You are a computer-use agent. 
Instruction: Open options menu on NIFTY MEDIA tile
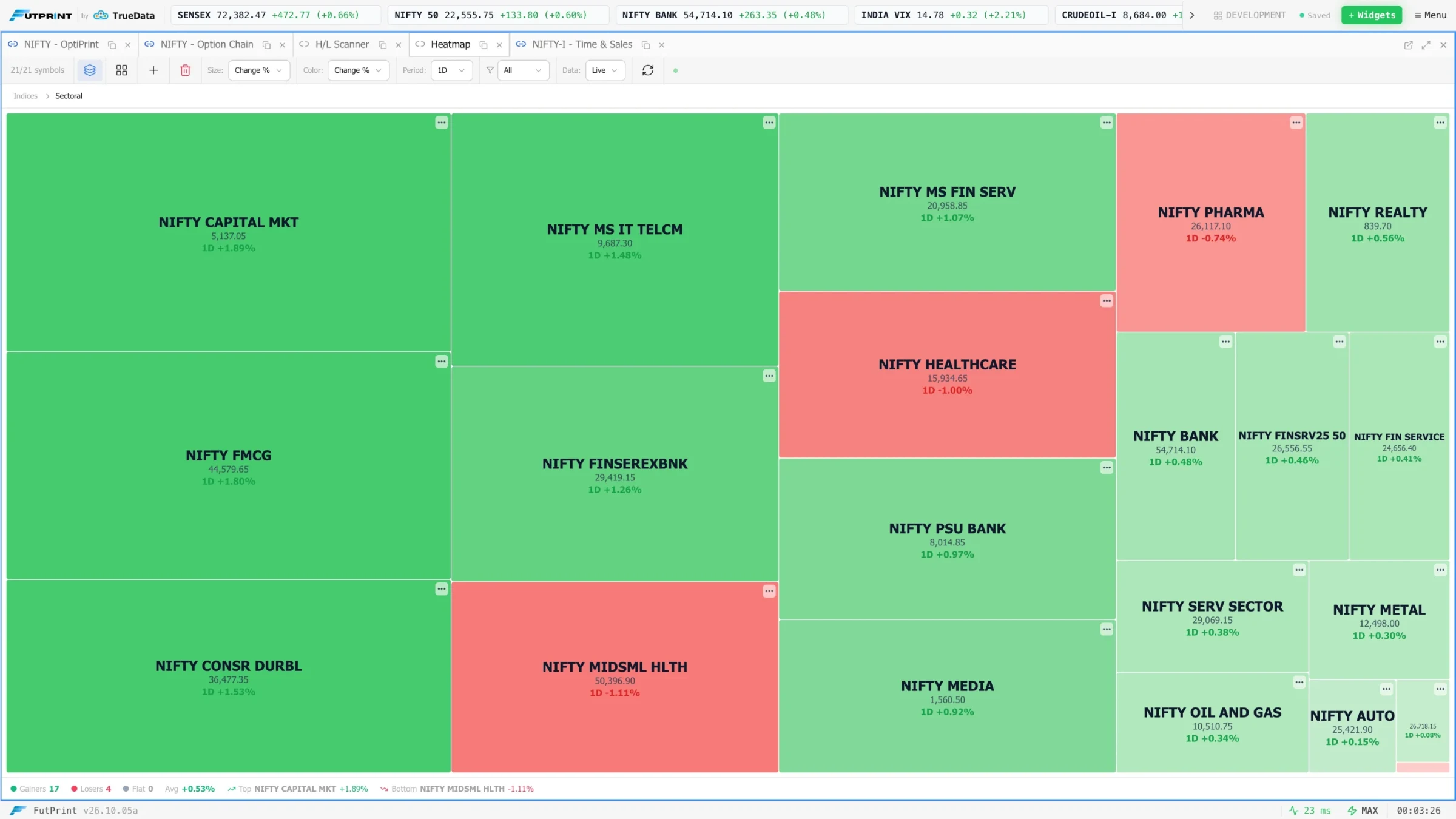(x=1107, y=629)
